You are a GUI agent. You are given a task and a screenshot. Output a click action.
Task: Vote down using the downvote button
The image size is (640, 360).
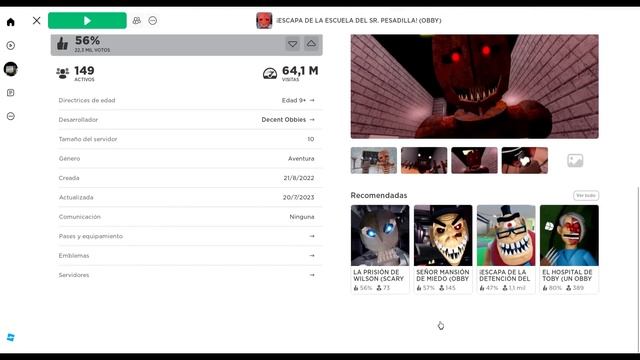coord(293,44)
